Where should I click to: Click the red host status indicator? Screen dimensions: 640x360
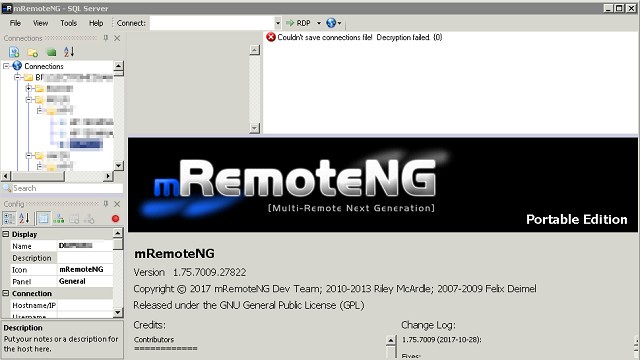(116, 219)
